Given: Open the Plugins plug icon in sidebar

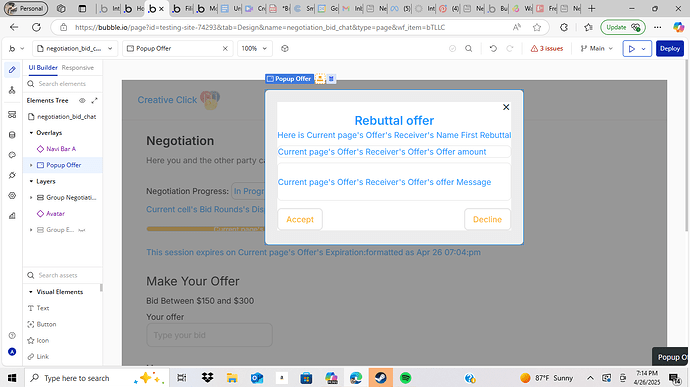Looking at the screenshot, I should click(x=12, y=175).
